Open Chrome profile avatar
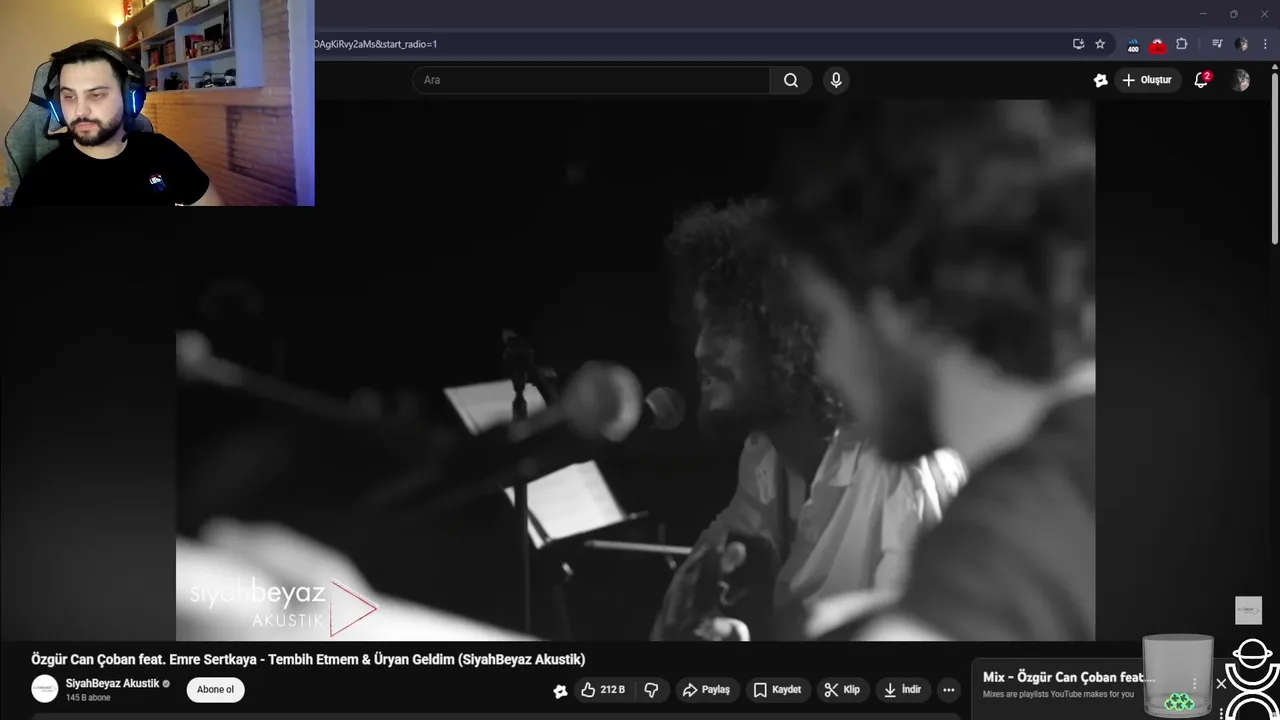This screenshot has width=1280, height=720. coord(1241,44)
